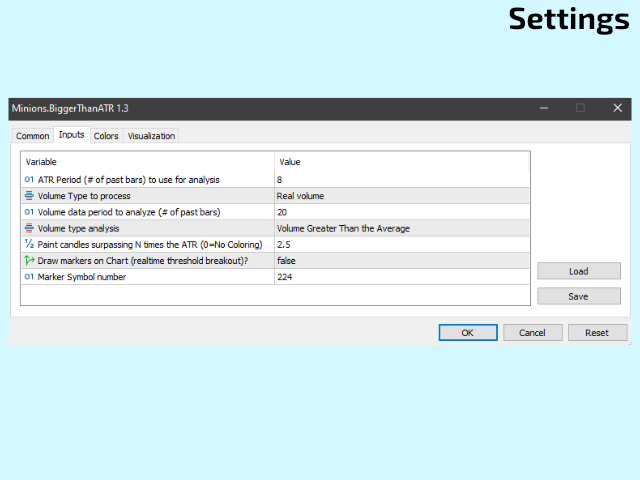Select 'Volume data period to analyze' label

pos(129,212)
